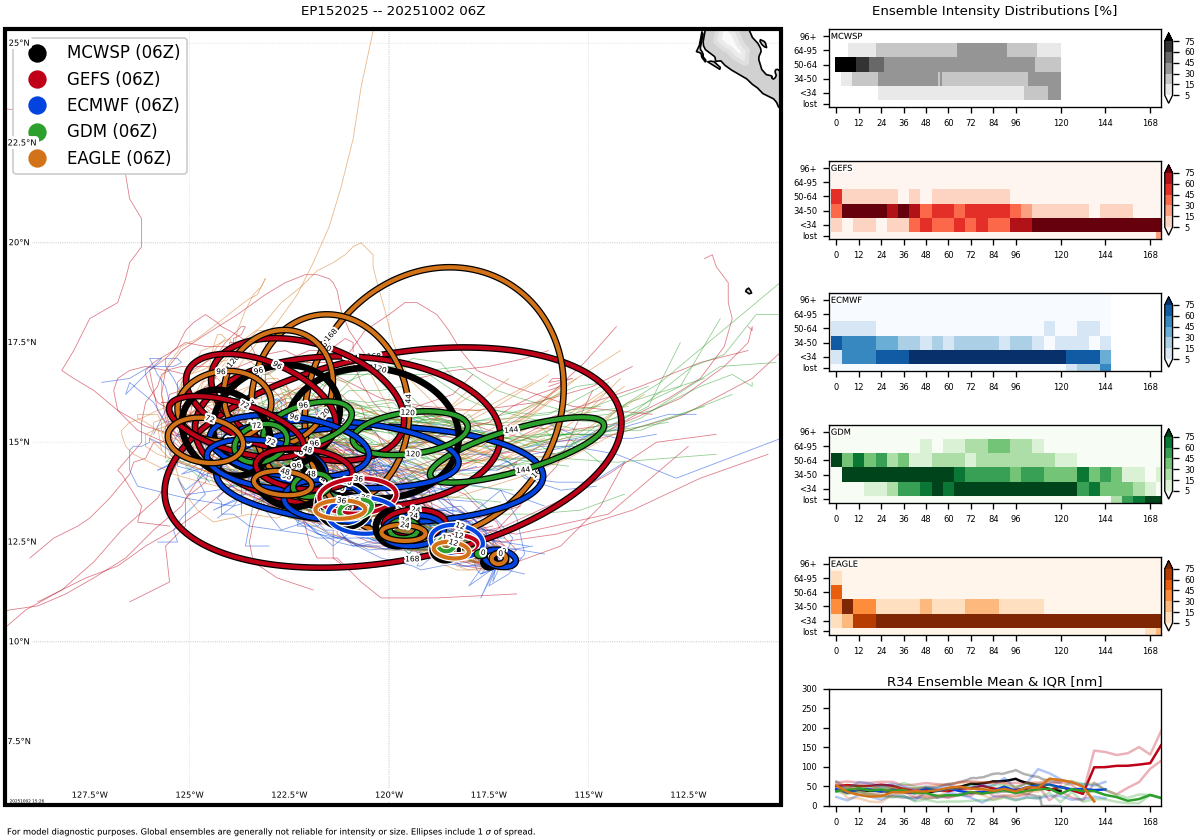
Task: Click the 300 tick on the R34 chart axis
Action: coord(809,689)
